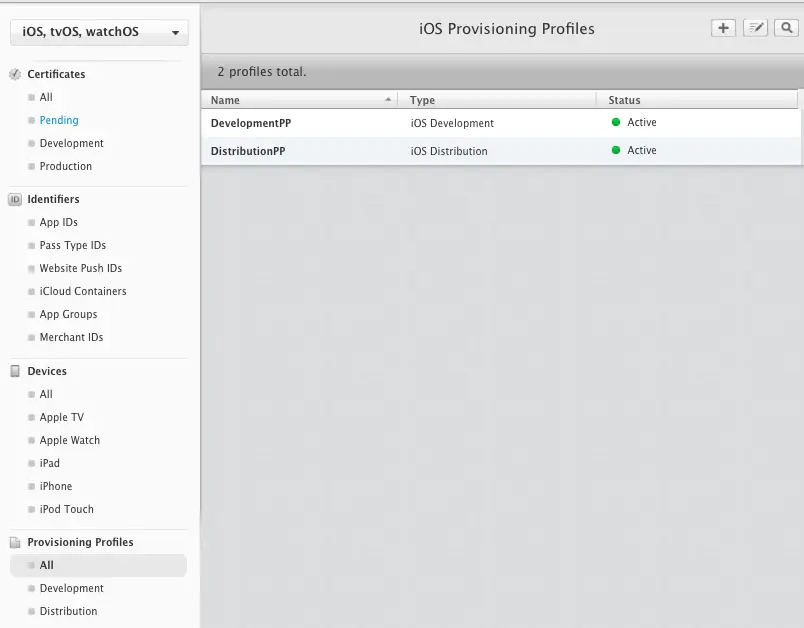Open App IDs under Identifiers
804x628 pixels.
click(58, 222)
